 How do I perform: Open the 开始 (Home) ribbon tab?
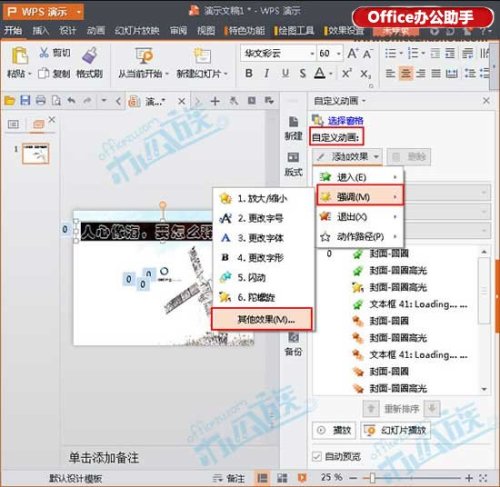[x=13, y=31]
